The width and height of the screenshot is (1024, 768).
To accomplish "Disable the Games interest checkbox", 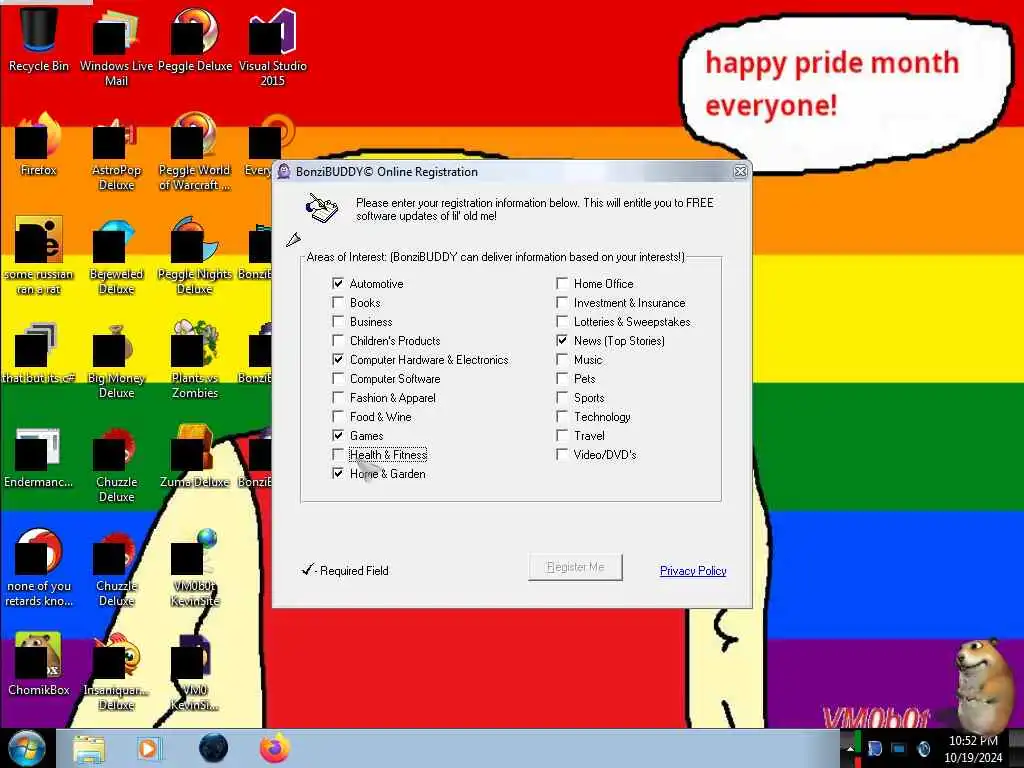I will click(338, 435).
